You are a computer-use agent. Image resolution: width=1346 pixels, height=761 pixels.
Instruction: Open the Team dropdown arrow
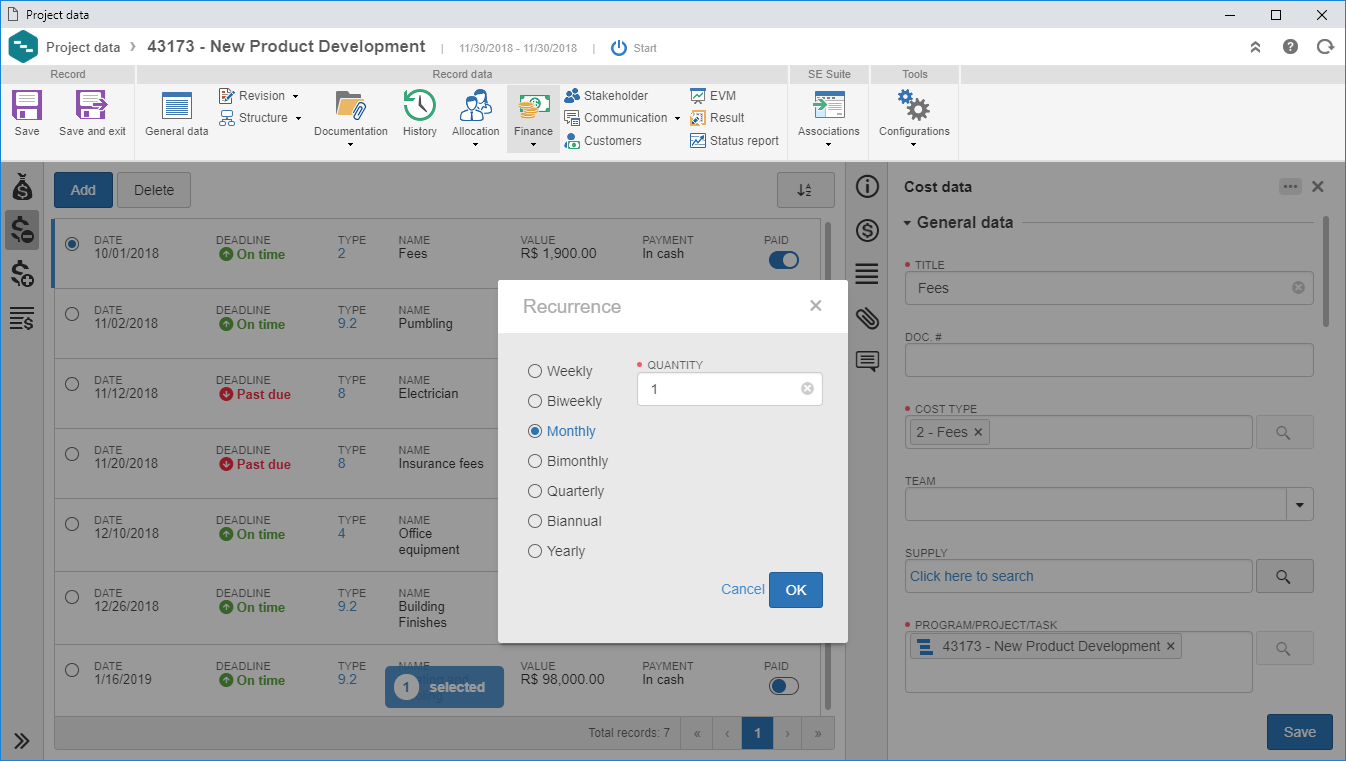click(x=1299, y=505)
